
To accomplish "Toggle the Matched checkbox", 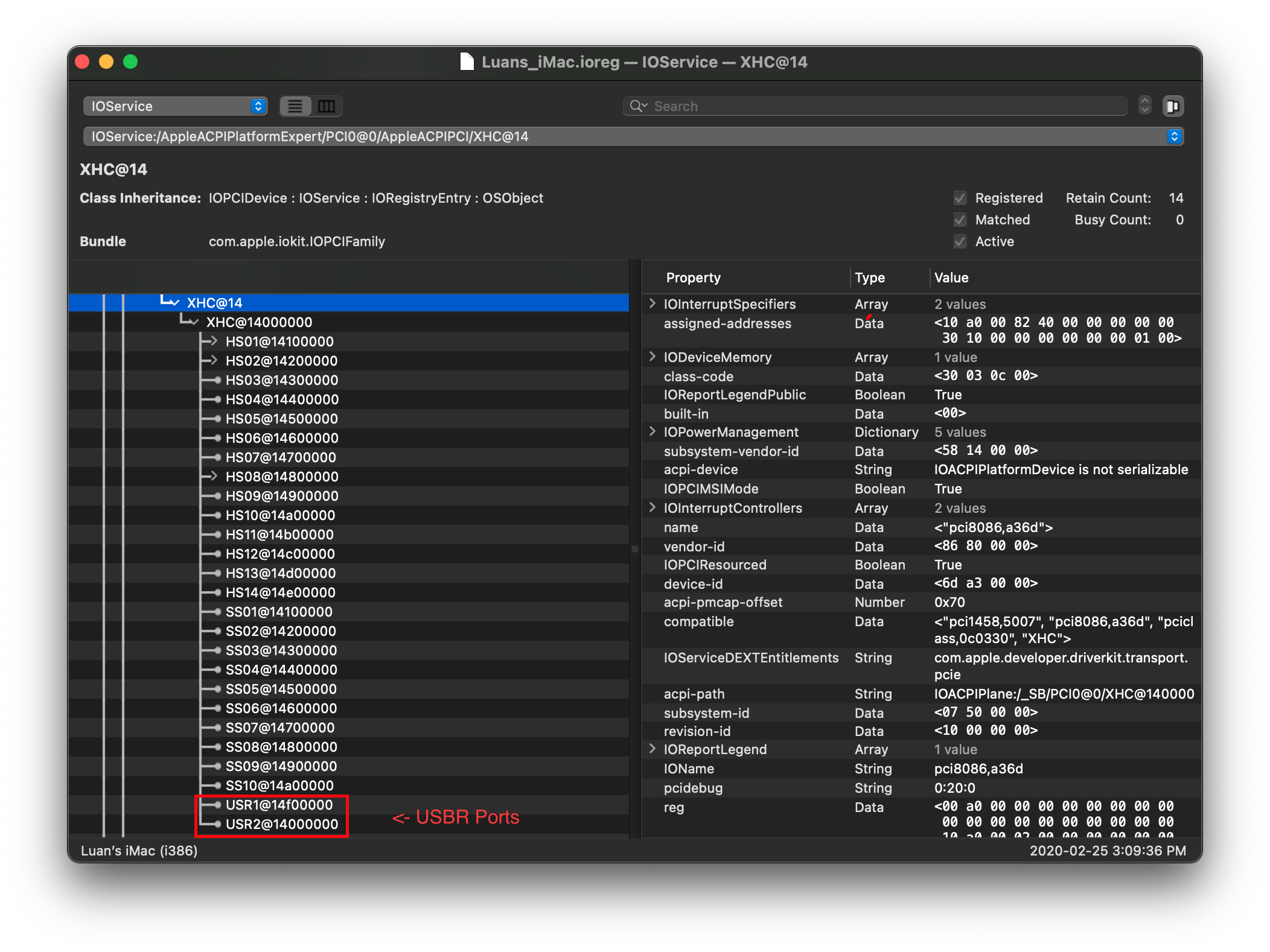I will [x=960, y=220].
